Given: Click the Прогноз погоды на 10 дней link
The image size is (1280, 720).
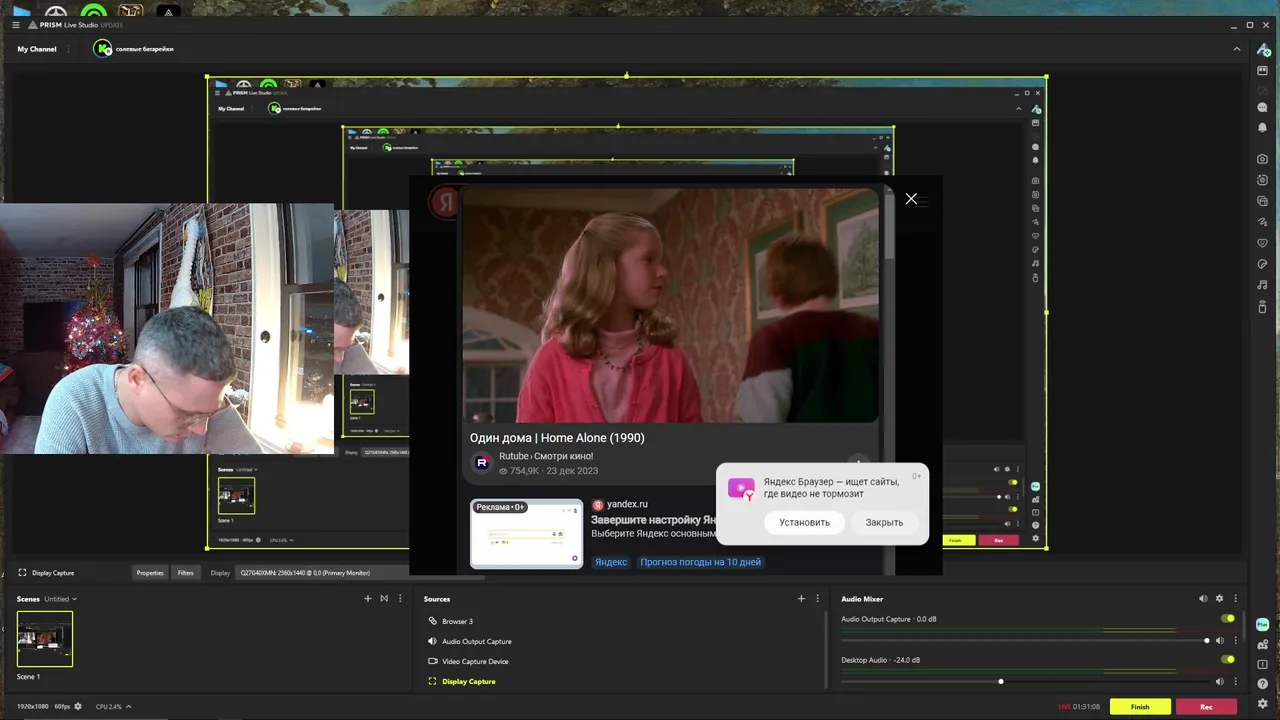Looking at the screenshot, I should tap(700, 562).
